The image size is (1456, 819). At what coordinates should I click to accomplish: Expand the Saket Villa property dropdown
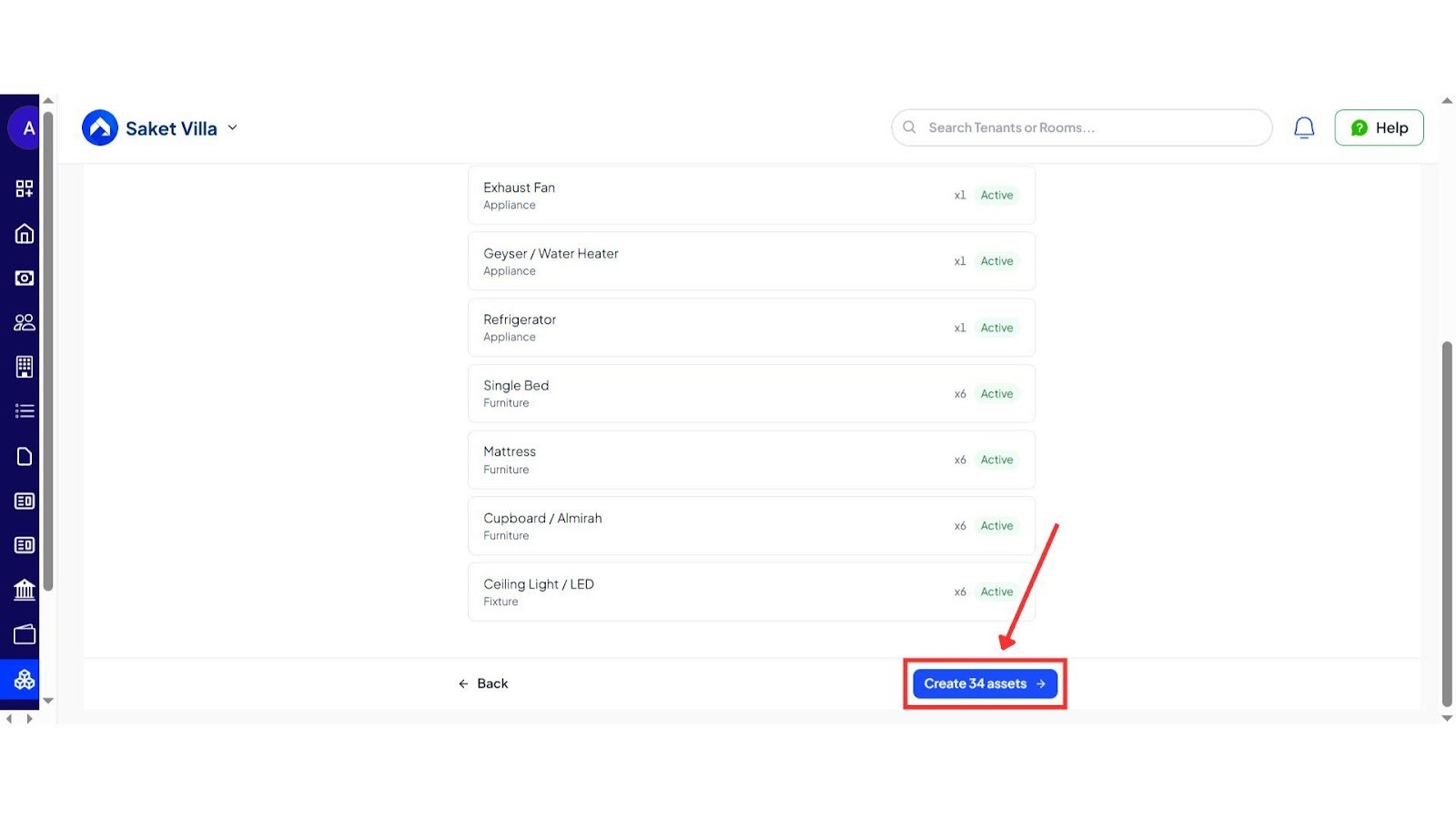[x=232, y=128]
